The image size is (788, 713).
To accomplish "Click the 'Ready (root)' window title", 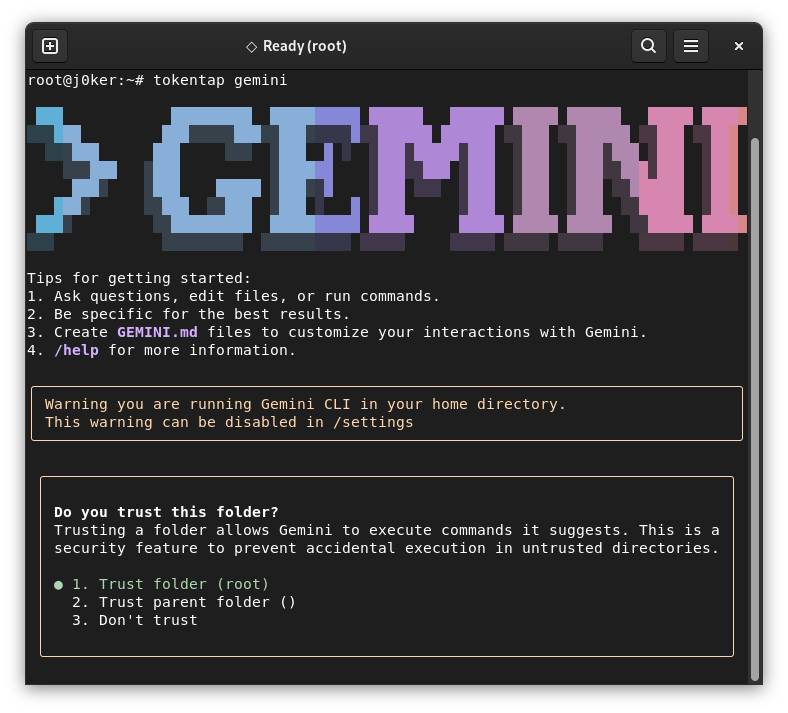I will (x=305, y=46).
